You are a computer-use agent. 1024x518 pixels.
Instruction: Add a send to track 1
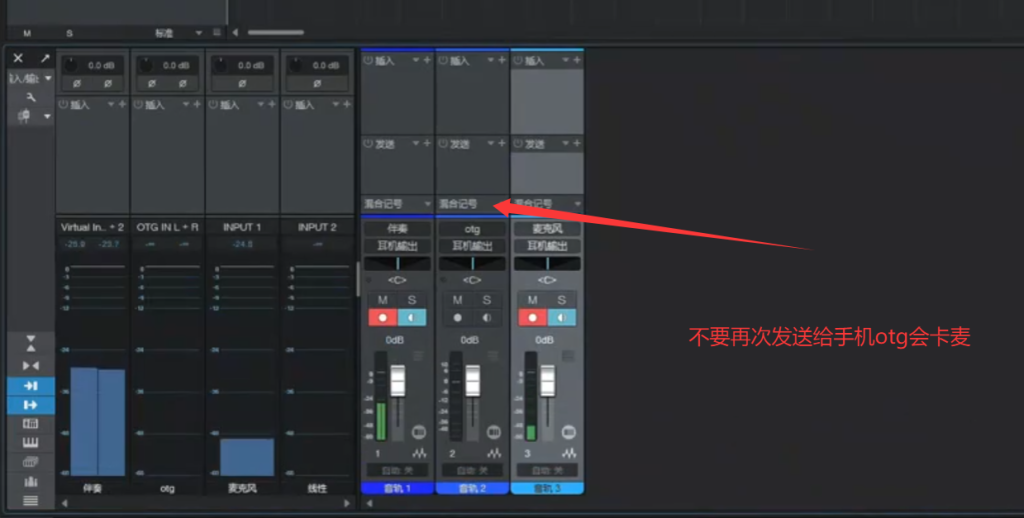coord(427,144)
